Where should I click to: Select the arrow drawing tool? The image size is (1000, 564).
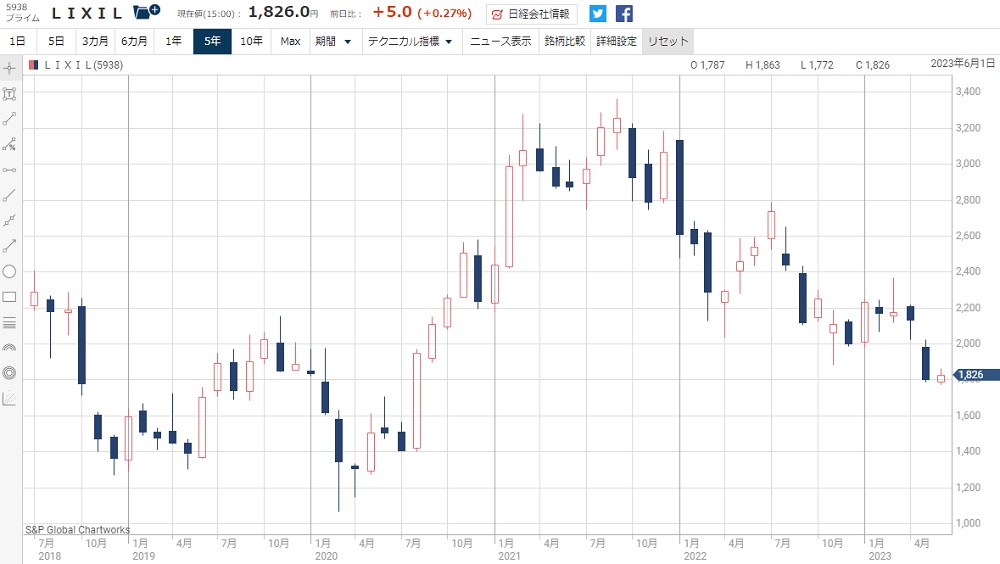click(x=9, y=246)
